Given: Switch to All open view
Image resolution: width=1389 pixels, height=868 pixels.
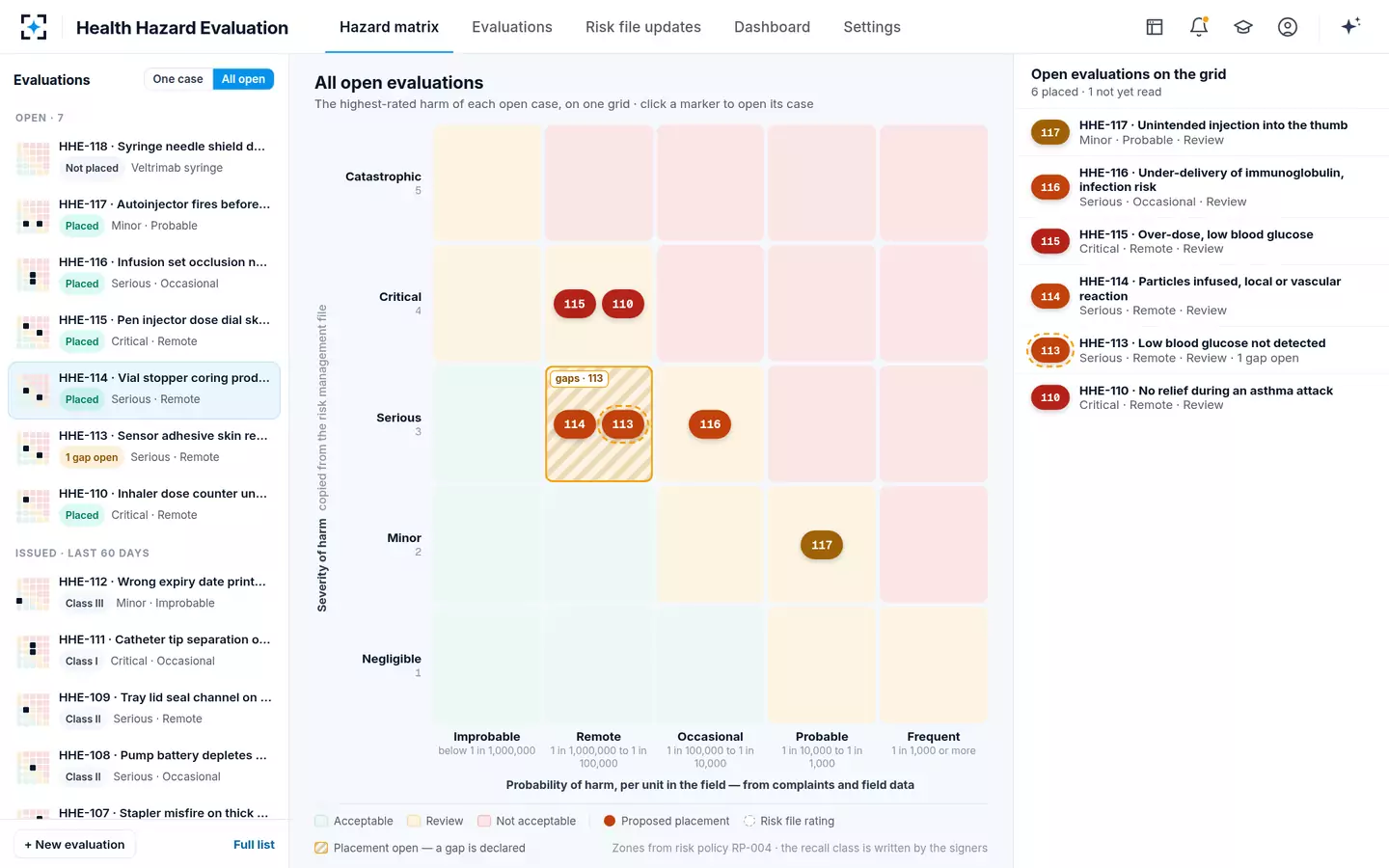Looking at the screenshot, I should [243, 79].
